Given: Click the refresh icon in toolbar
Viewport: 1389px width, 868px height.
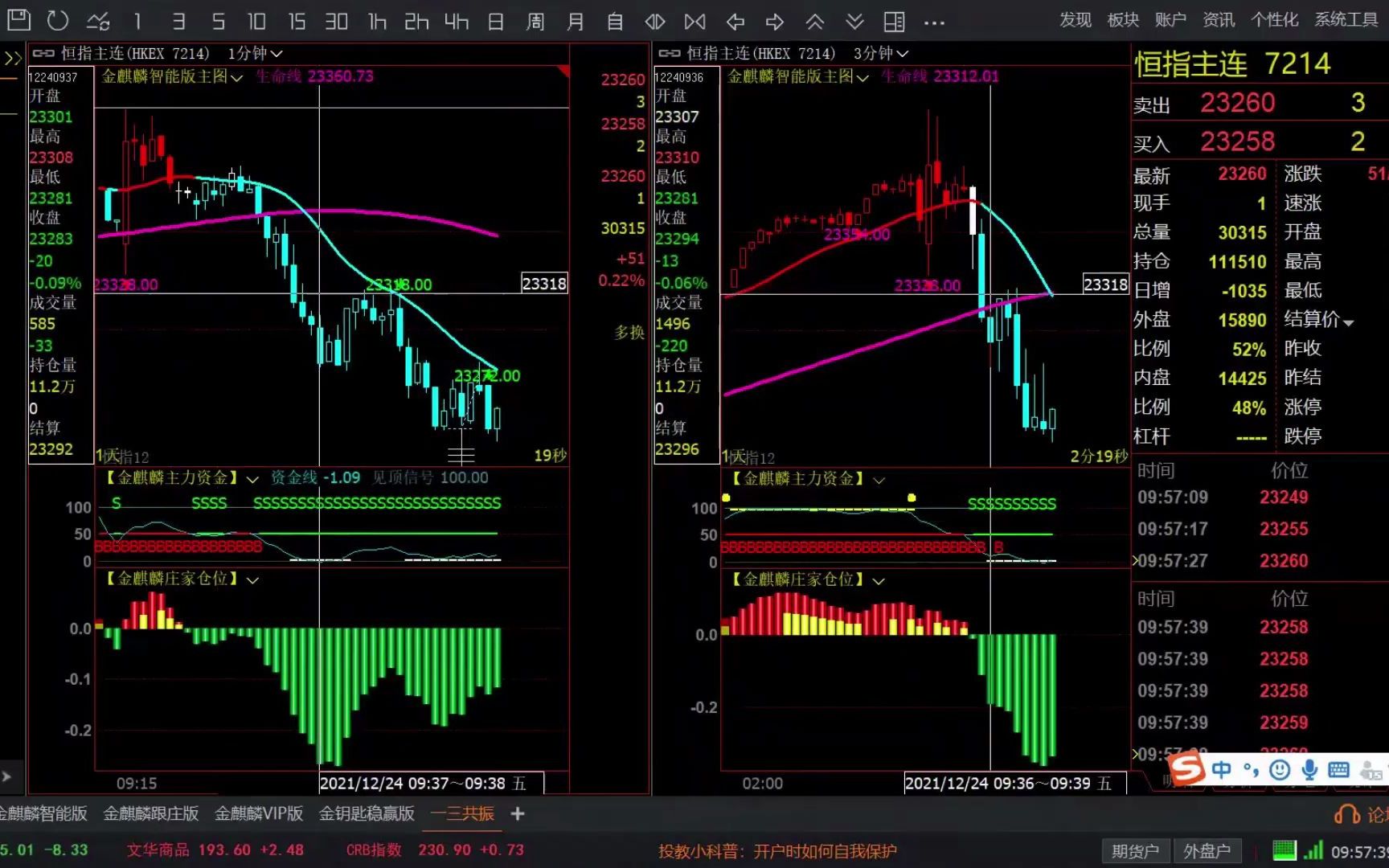Looking at the screenshot, I should [58, 20].
